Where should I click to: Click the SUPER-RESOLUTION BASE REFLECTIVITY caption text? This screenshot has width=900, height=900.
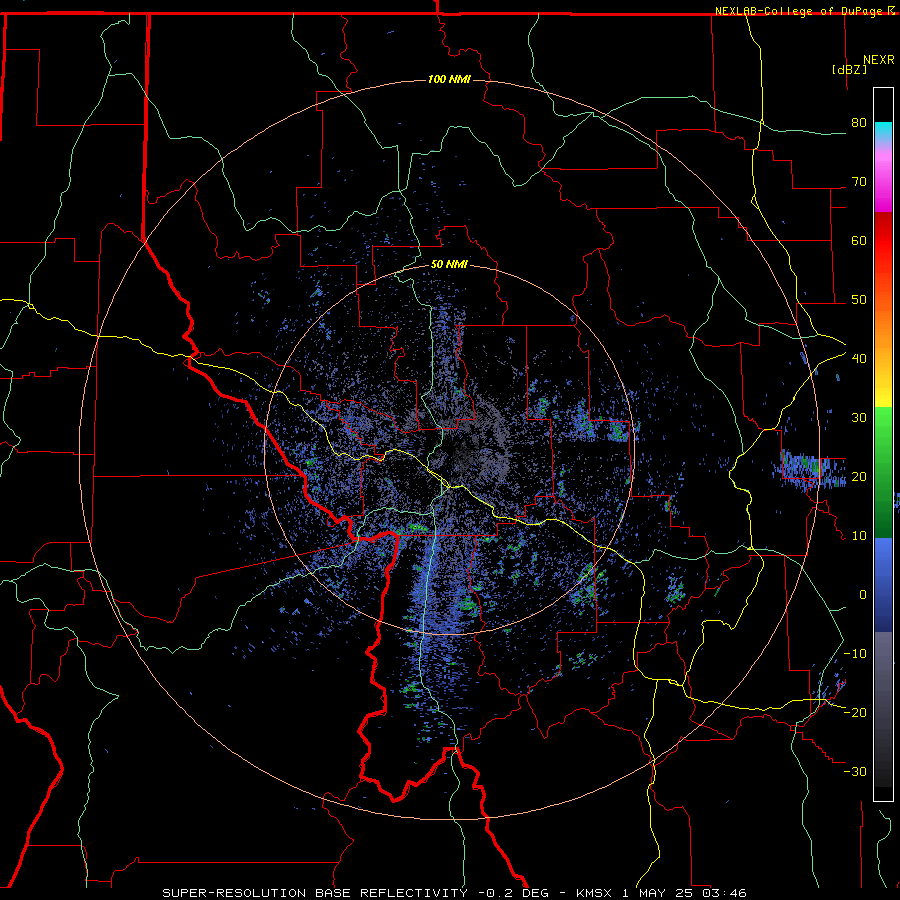pos(315,893)
